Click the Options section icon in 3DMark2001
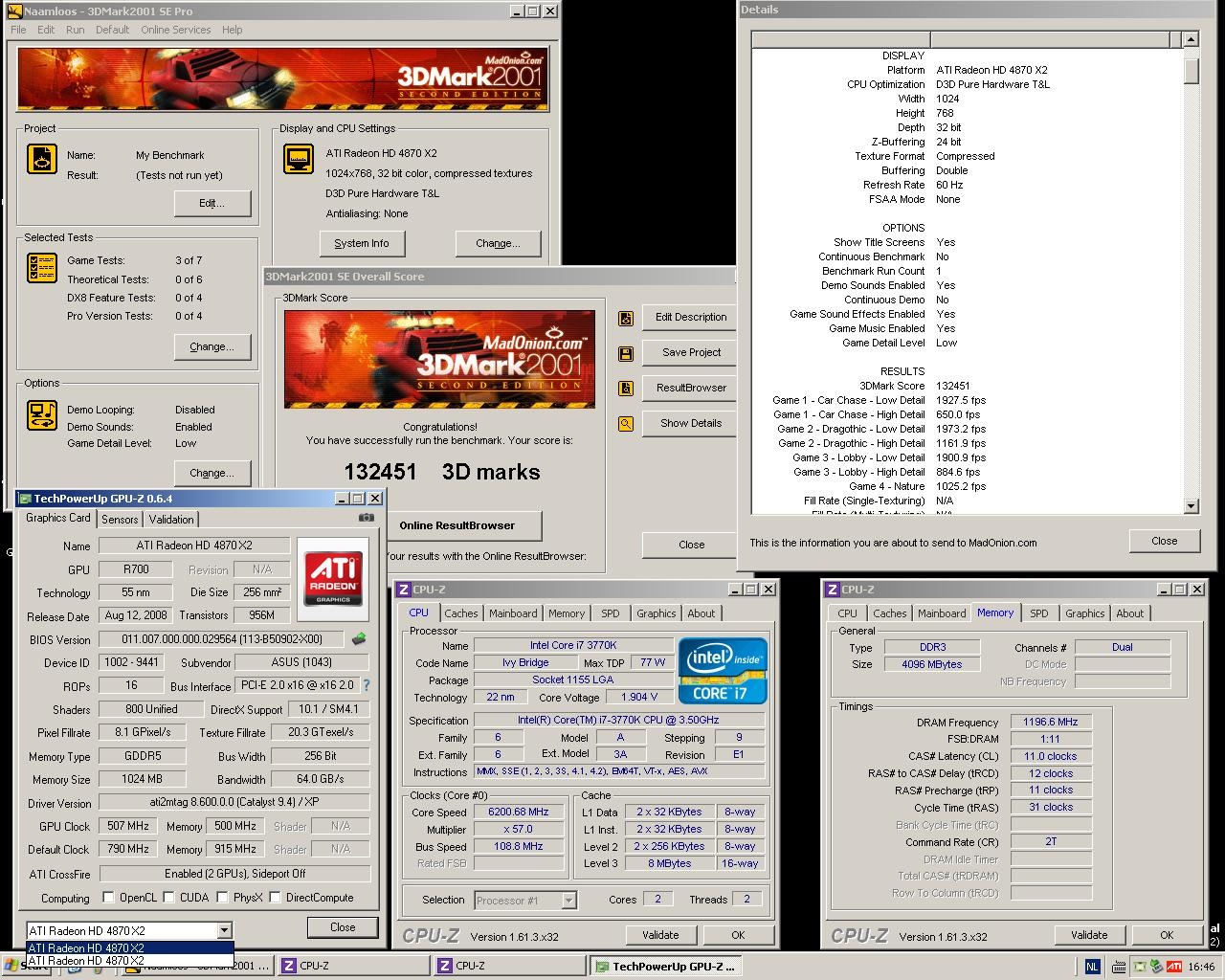Screen dimensions: 1225x980 tap(42, 415)
